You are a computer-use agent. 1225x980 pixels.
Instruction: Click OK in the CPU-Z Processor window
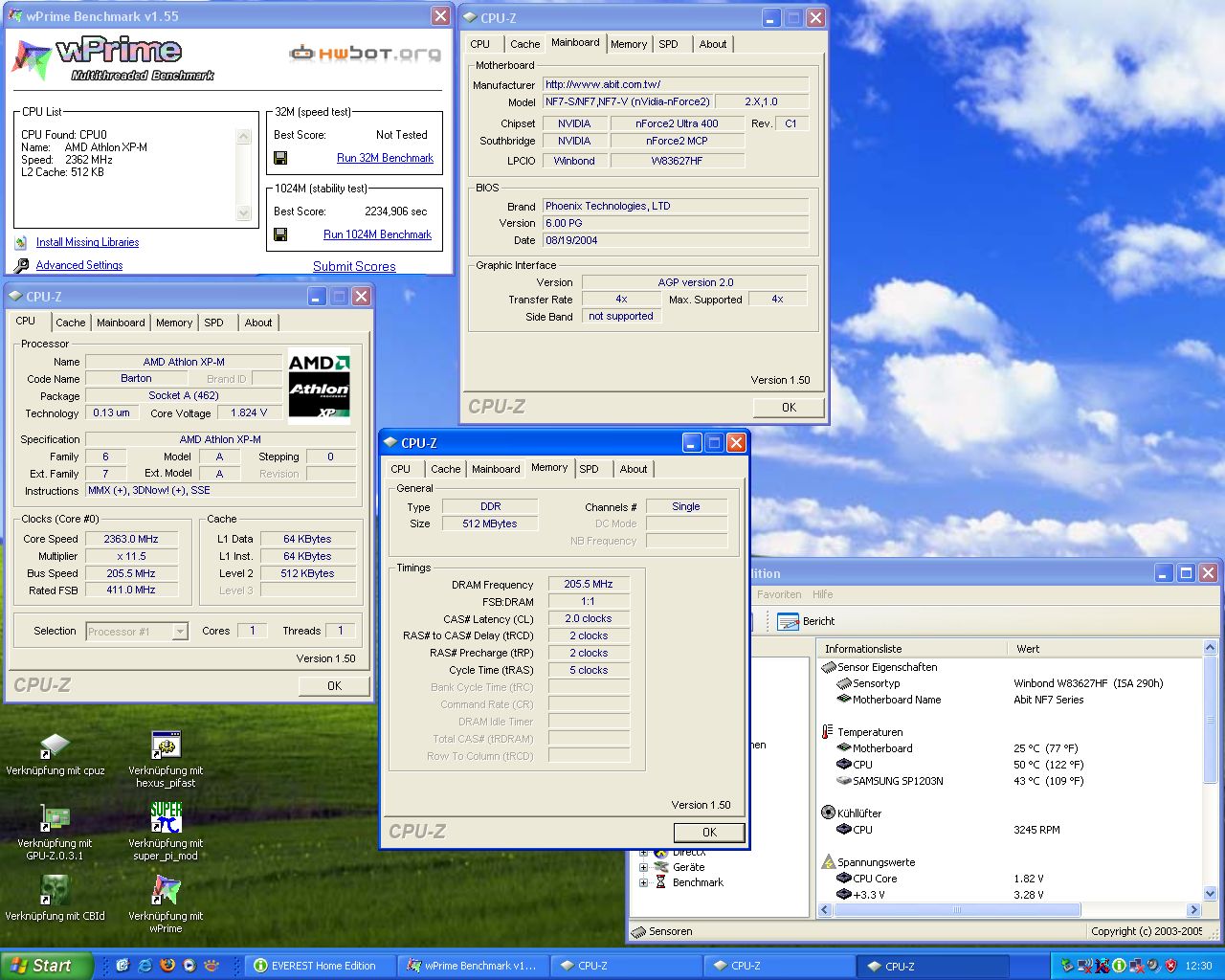coord(334,686)
